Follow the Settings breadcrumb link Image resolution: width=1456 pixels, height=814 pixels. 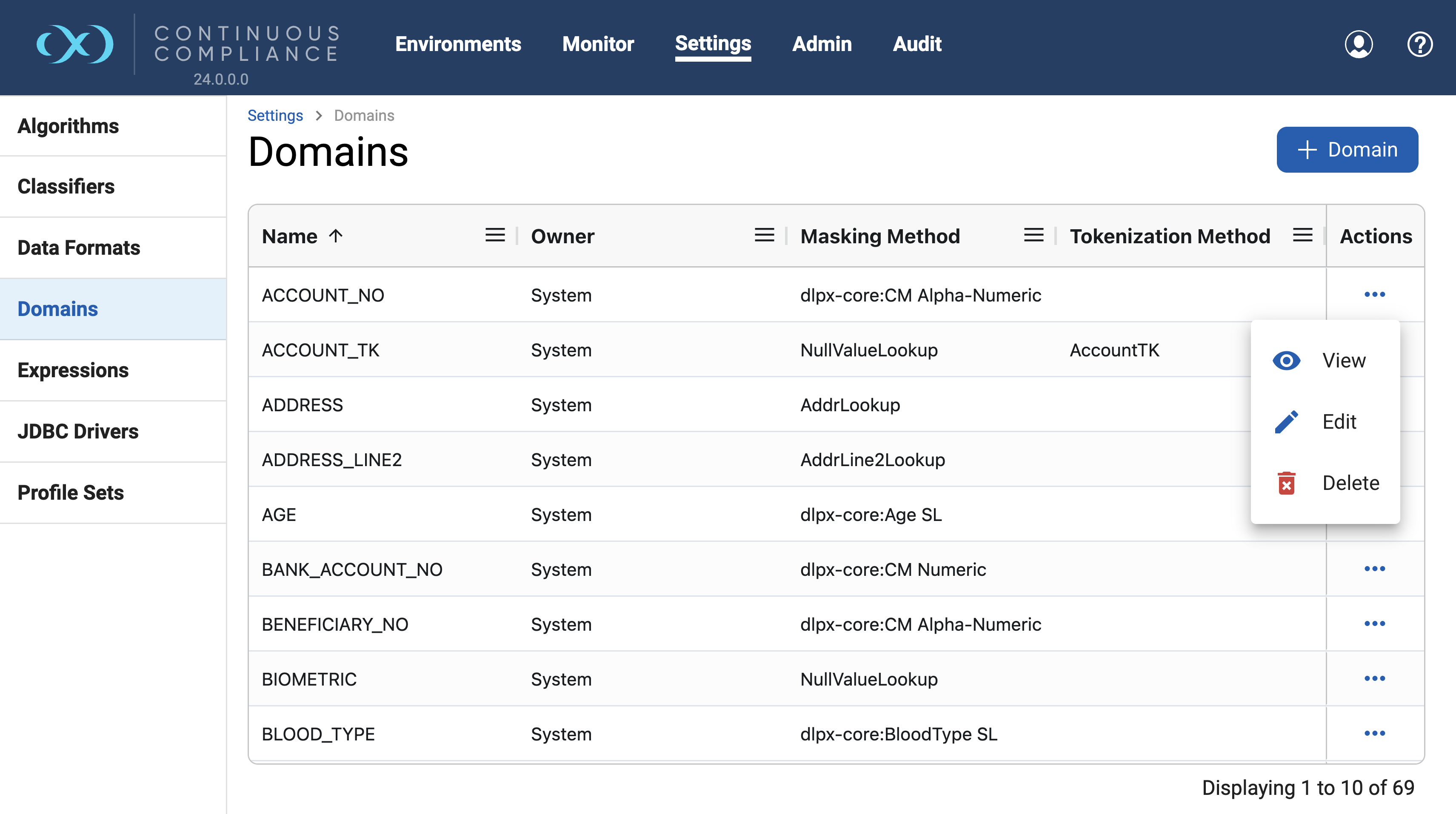pos(275,115)
